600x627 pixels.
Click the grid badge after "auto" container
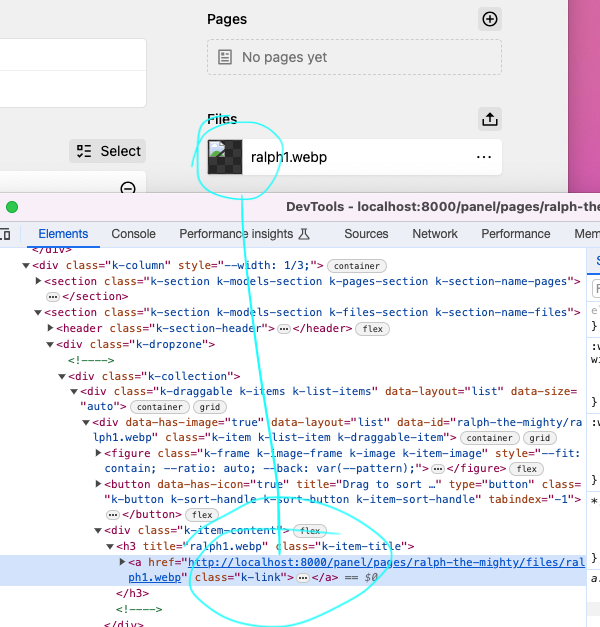210,407
